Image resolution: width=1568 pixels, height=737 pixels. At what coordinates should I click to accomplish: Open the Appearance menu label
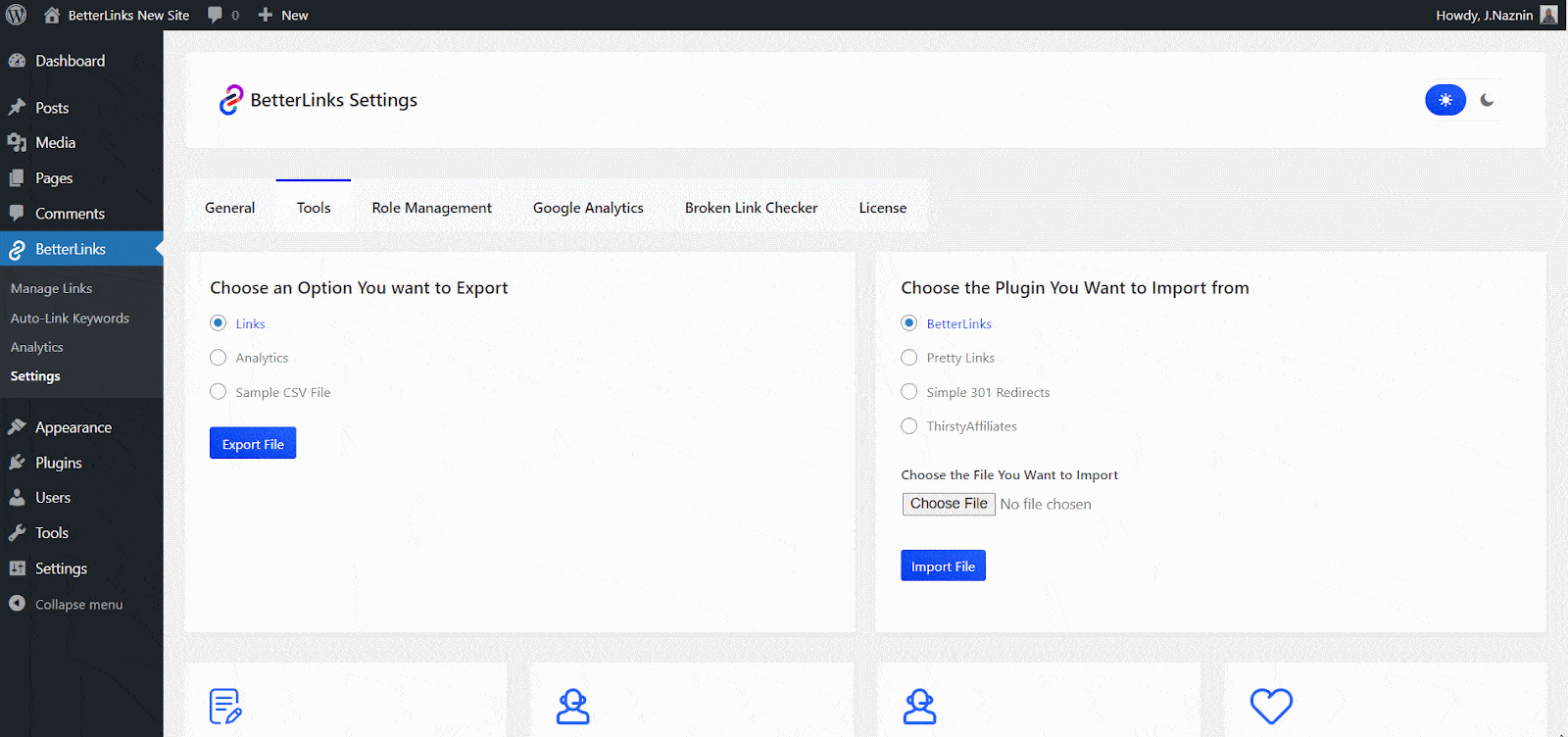pos(73,427)
